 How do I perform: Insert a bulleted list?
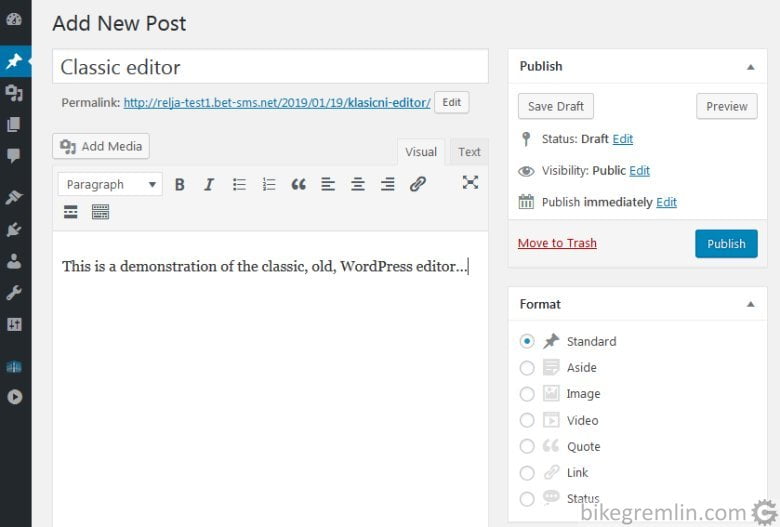[239, 185]
